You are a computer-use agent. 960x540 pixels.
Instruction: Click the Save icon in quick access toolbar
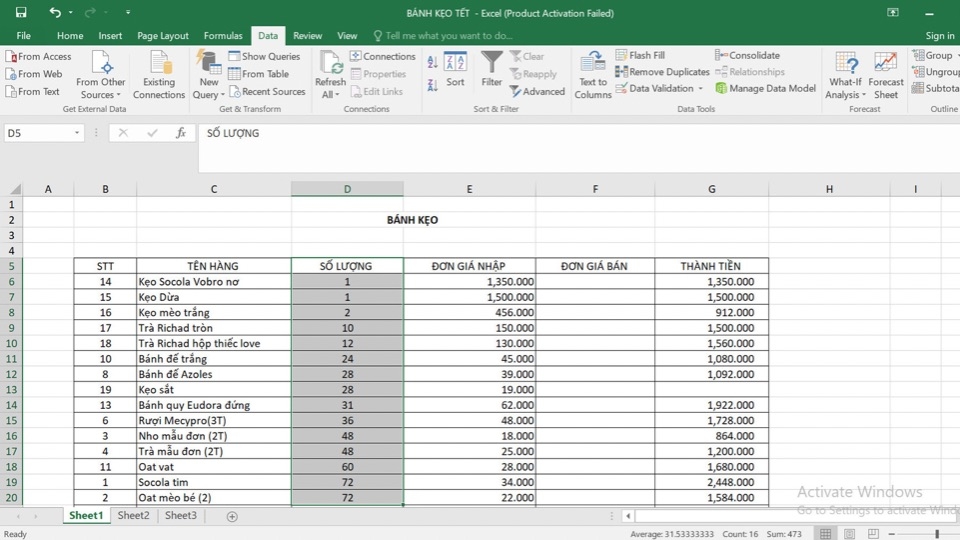[x=21, y=12]
